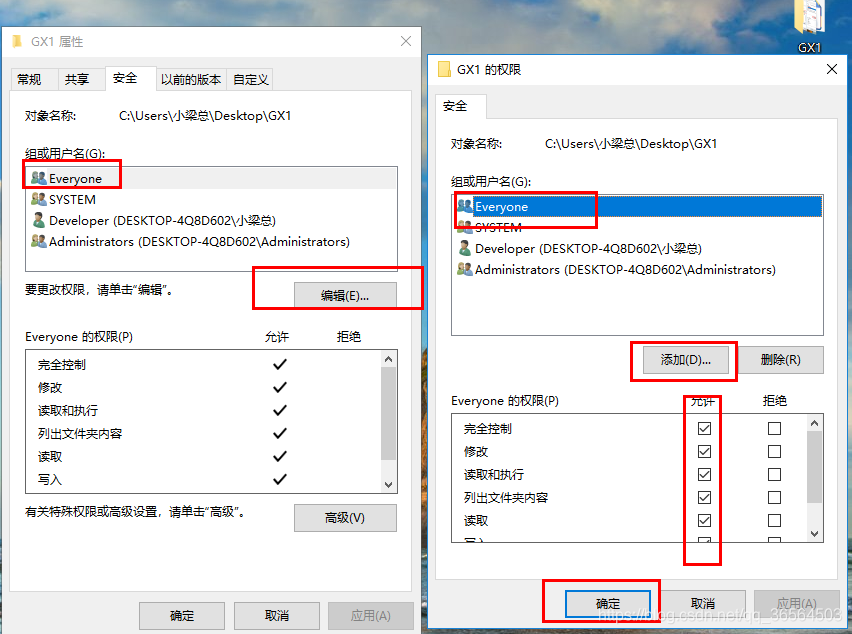Switch to 共享 tab
Image resolution: width=852 pixels, height=634 pixels.
click(77, 79)
